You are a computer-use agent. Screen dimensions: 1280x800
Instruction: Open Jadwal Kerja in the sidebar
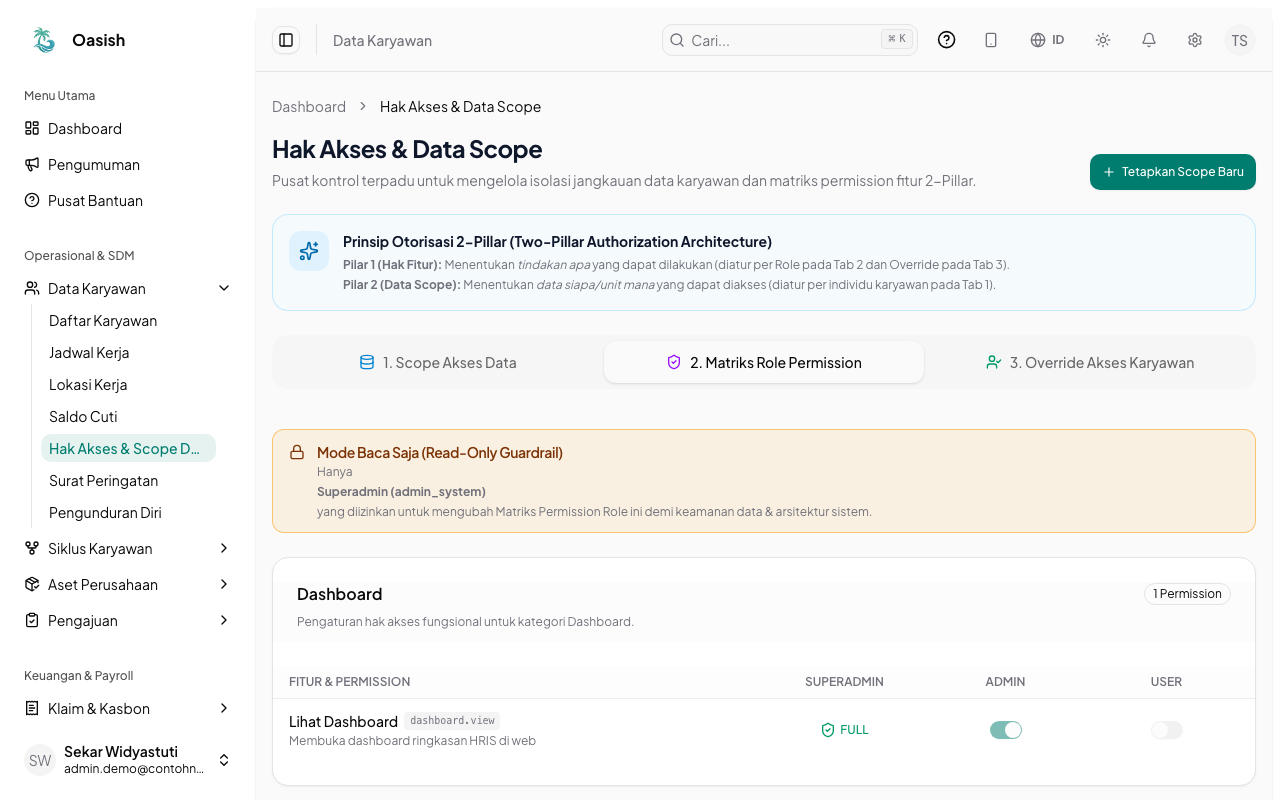coord(128,353)
